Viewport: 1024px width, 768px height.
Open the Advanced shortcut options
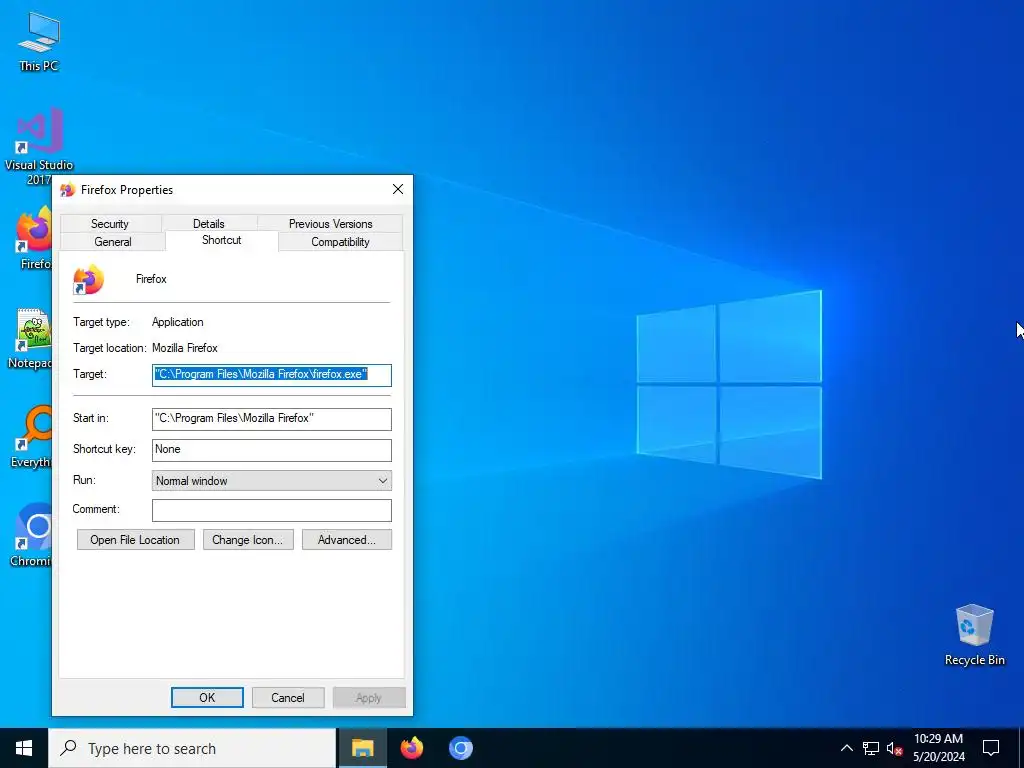point(347,540)
